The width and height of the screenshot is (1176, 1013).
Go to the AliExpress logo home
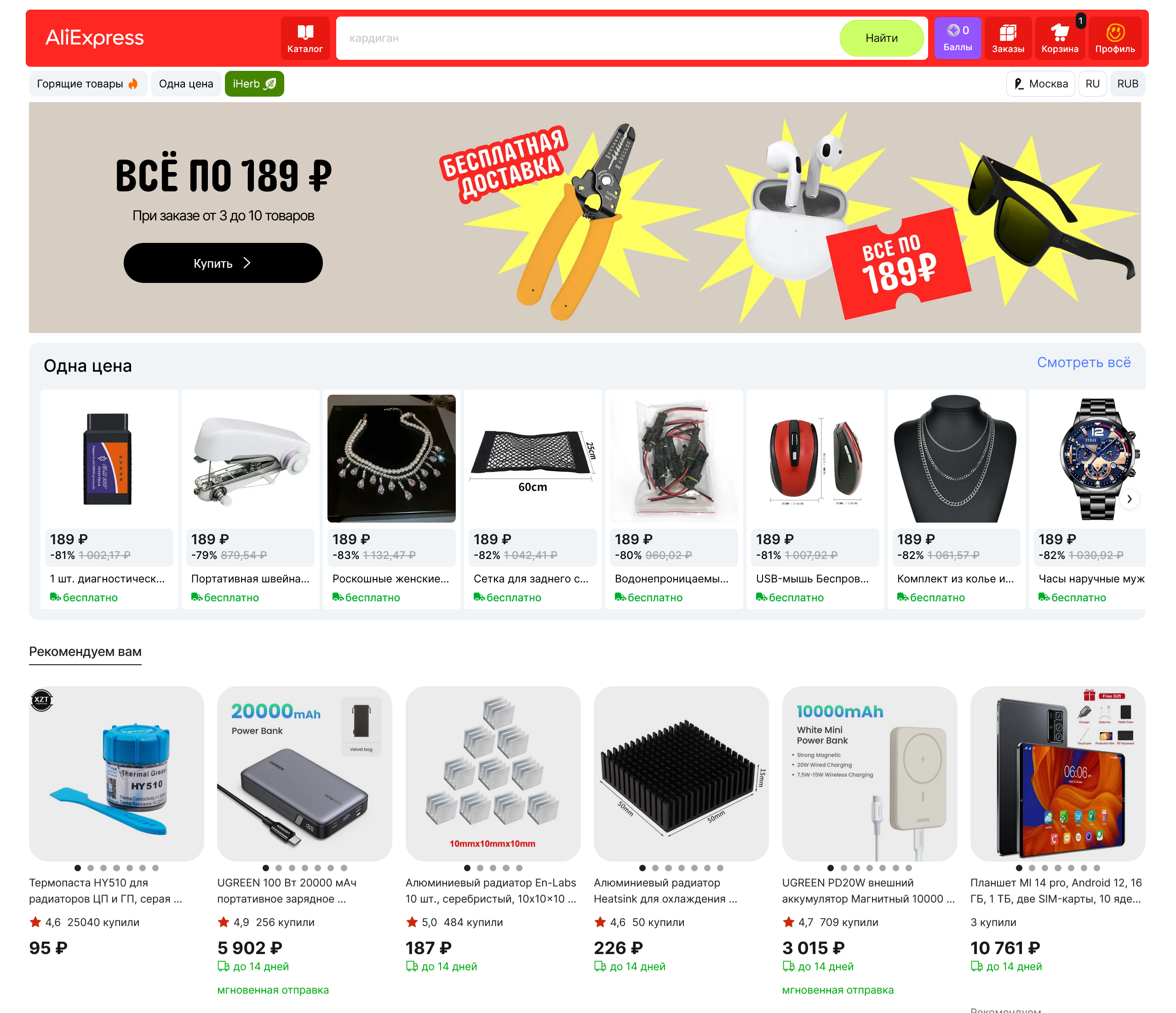tap(95, 37)
